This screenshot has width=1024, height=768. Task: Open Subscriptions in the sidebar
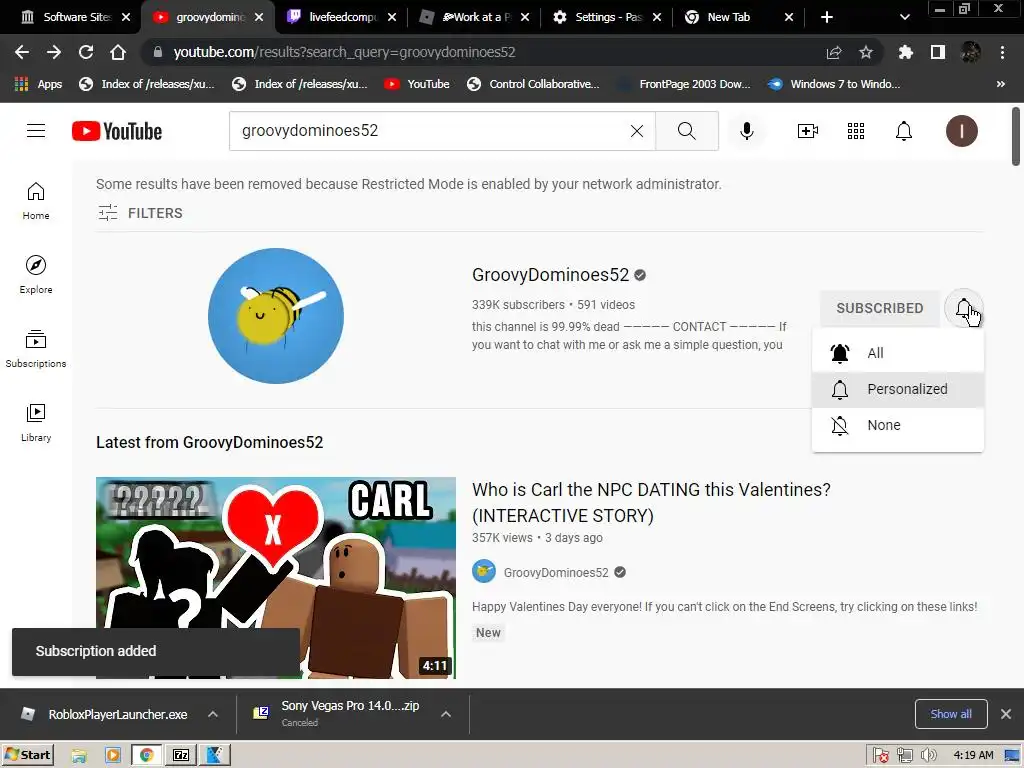tap(36, 349)
